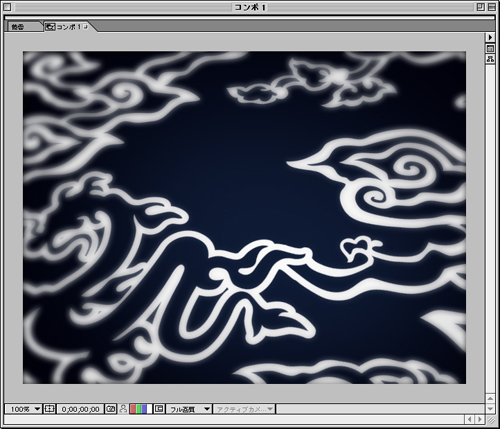Viewport: 500px width, 429px height.
Task: Toggle the title-action safe grid icon
Action: pos(49,409)
